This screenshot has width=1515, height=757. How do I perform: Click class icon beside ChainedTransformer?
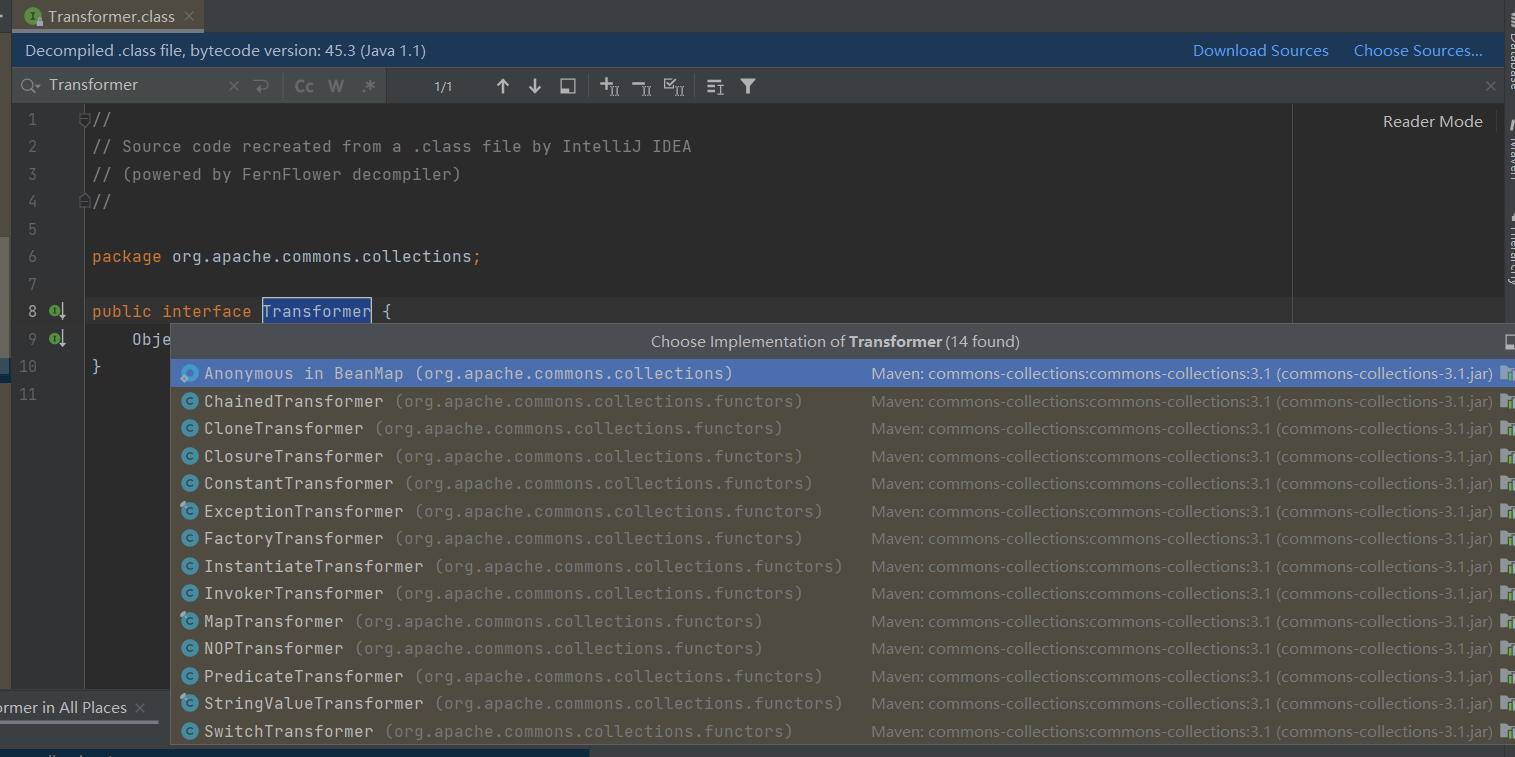tap(188, 401)
